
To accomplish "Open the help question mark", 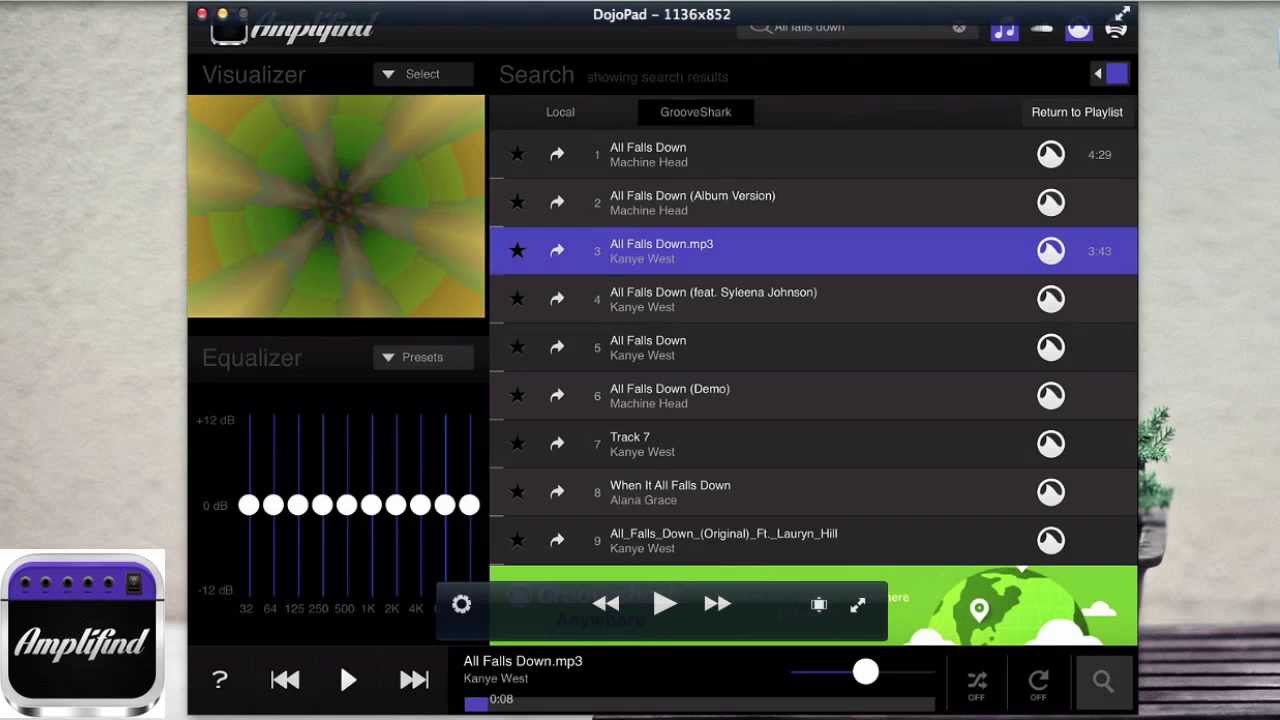I will click(x=220, y=680).
